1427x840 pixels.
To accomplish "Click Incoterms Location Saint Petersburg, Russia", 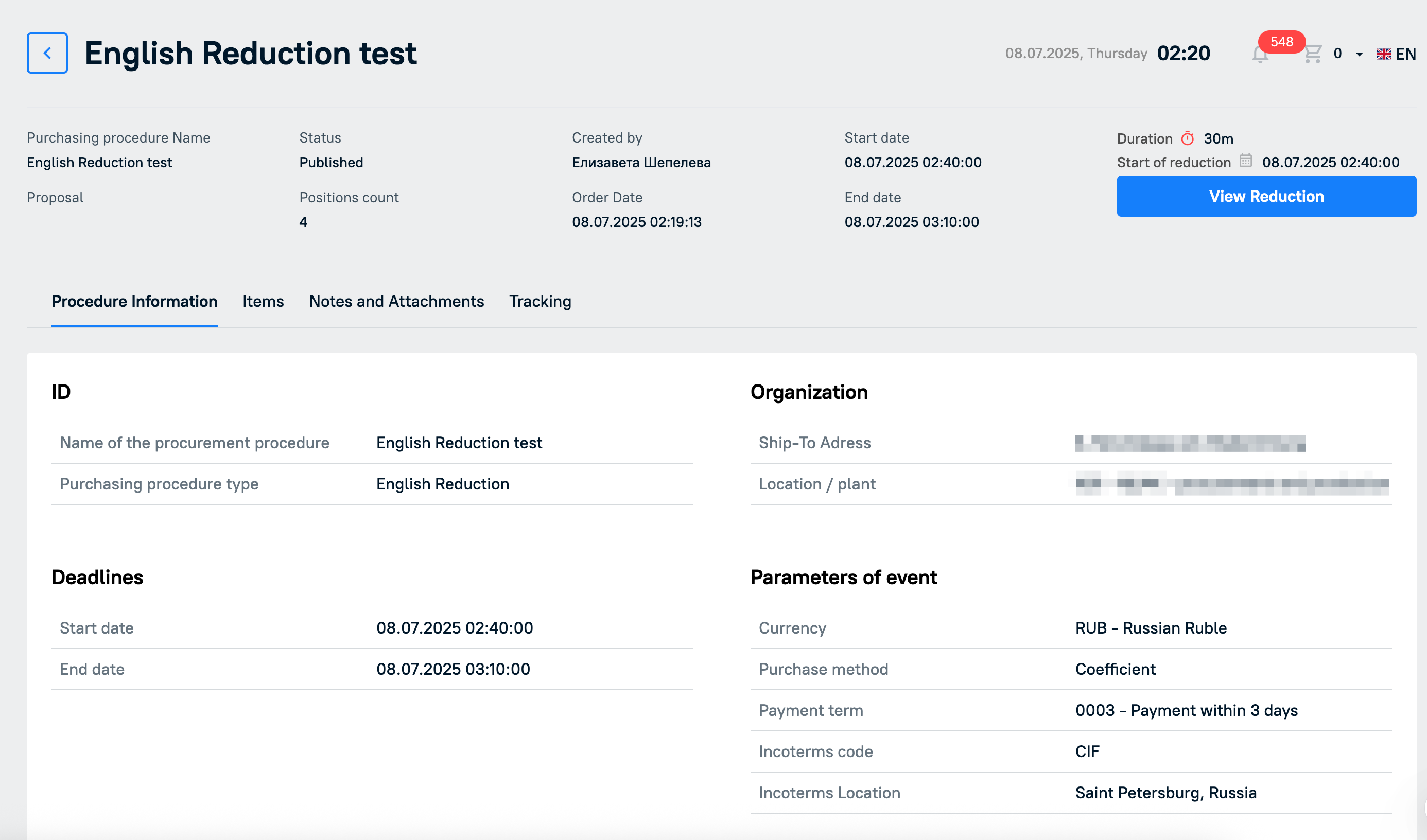I will (1166, 793).
